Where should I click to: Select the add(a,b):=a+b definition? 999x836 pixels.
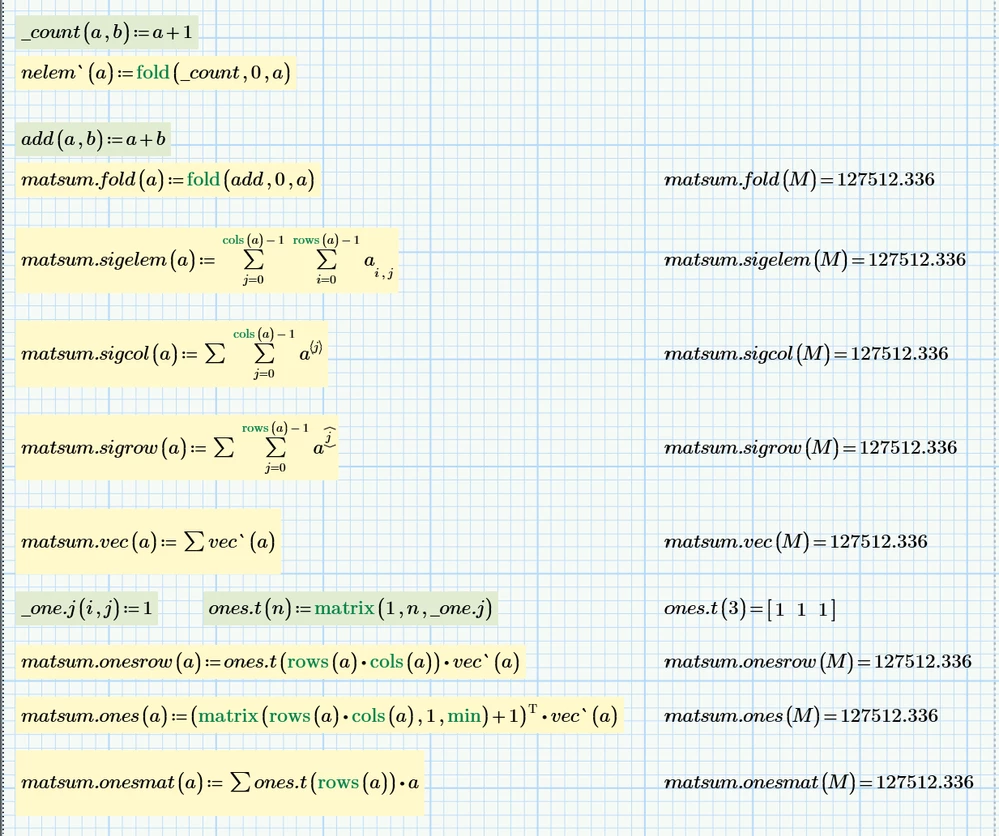coord(93,139)
